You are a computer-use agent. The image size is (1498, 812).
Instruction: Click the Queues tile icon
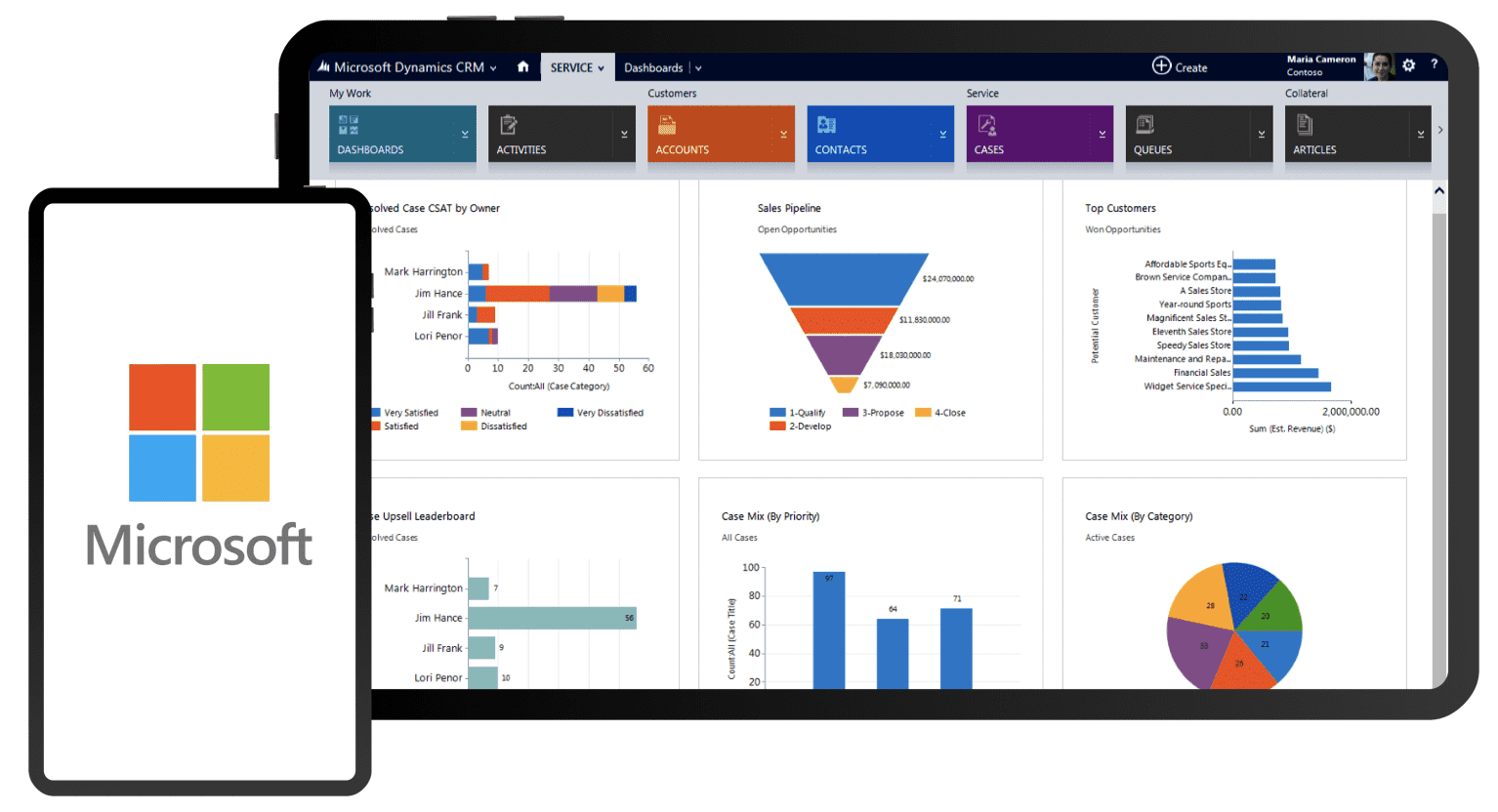pyautogui.click(x=1144, y=125)
